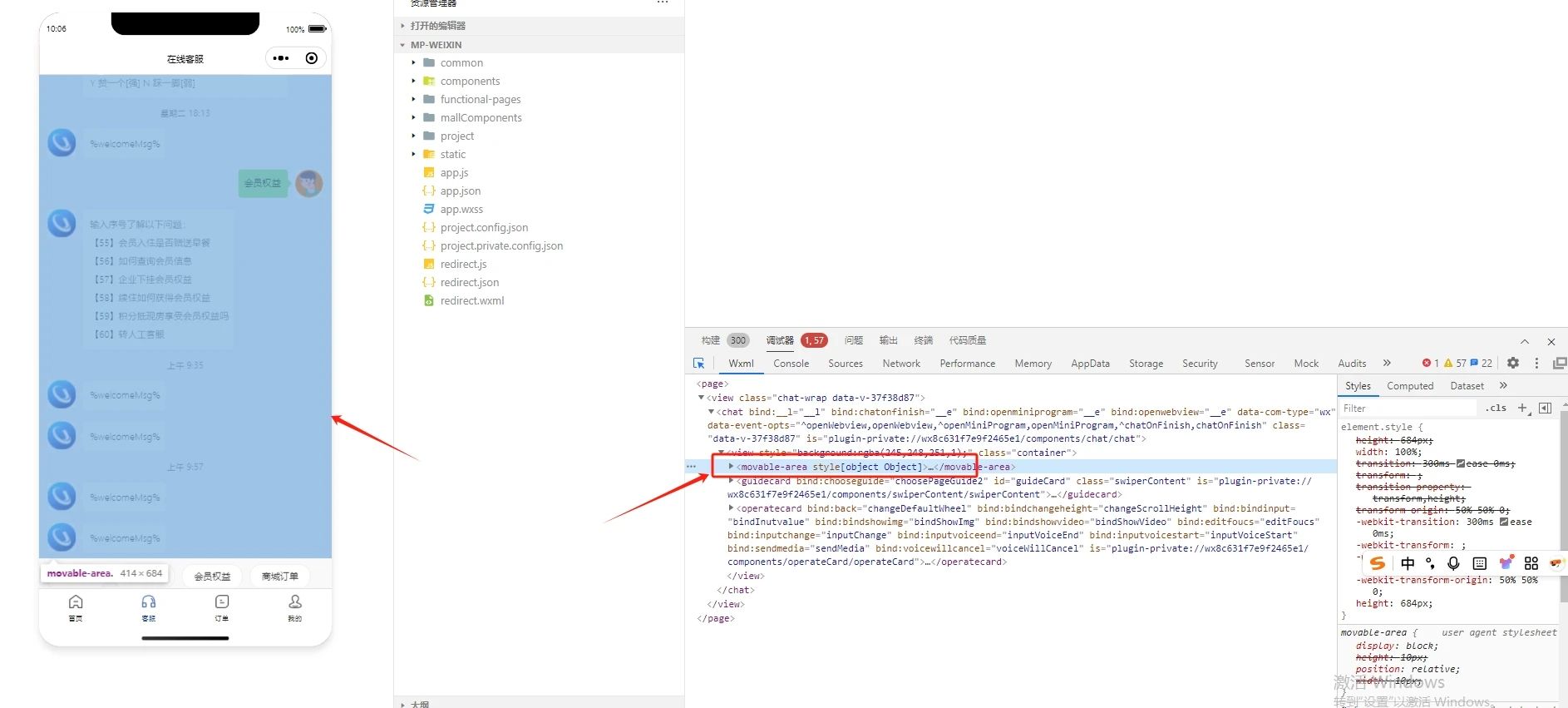This screenshot has height=708, width=1568.
Task: Toggle the computed styles sidebar icon
Action: tap(1545, 408)
